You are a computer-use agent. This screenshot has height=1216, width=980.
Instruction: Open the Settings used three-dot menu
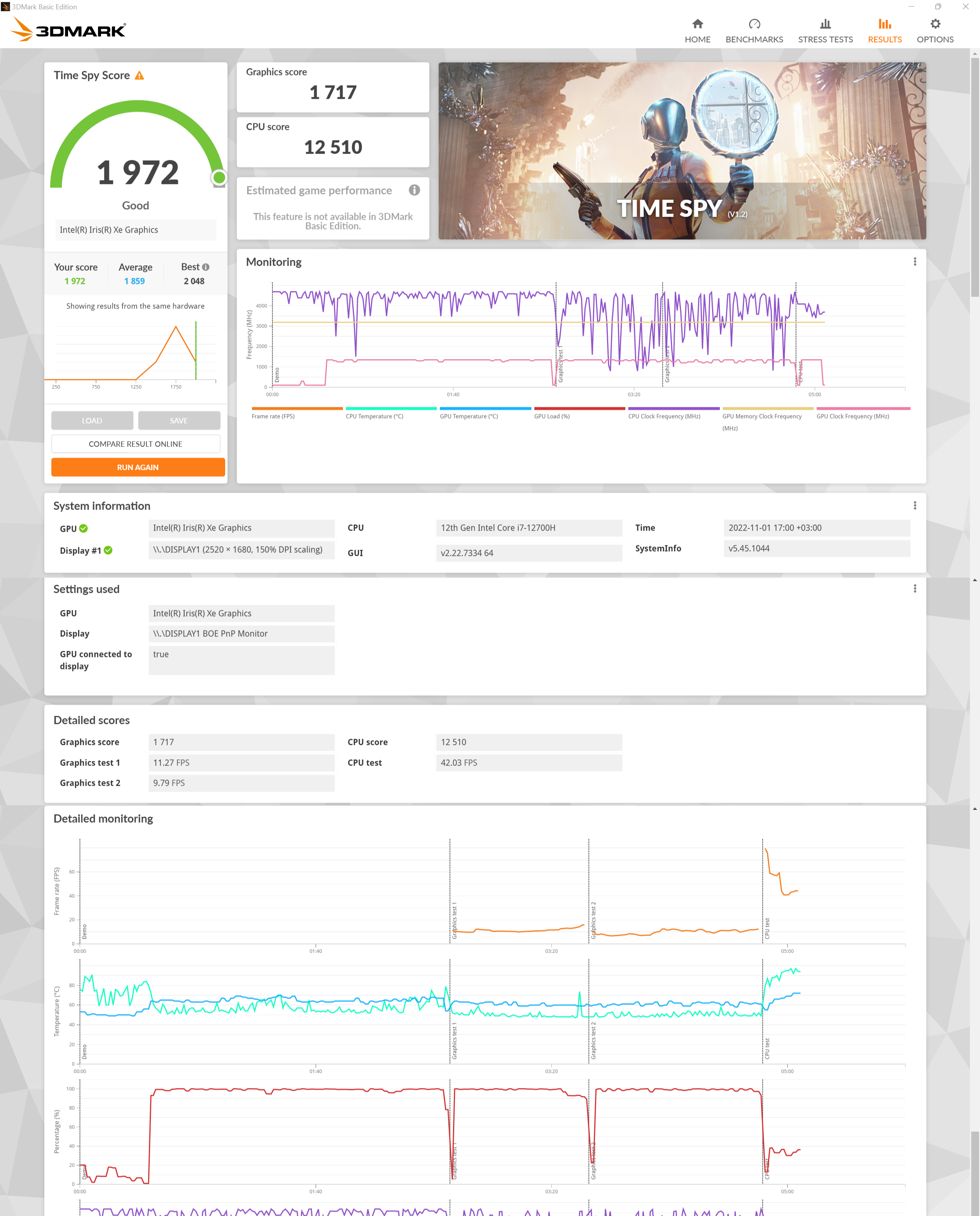915,589
